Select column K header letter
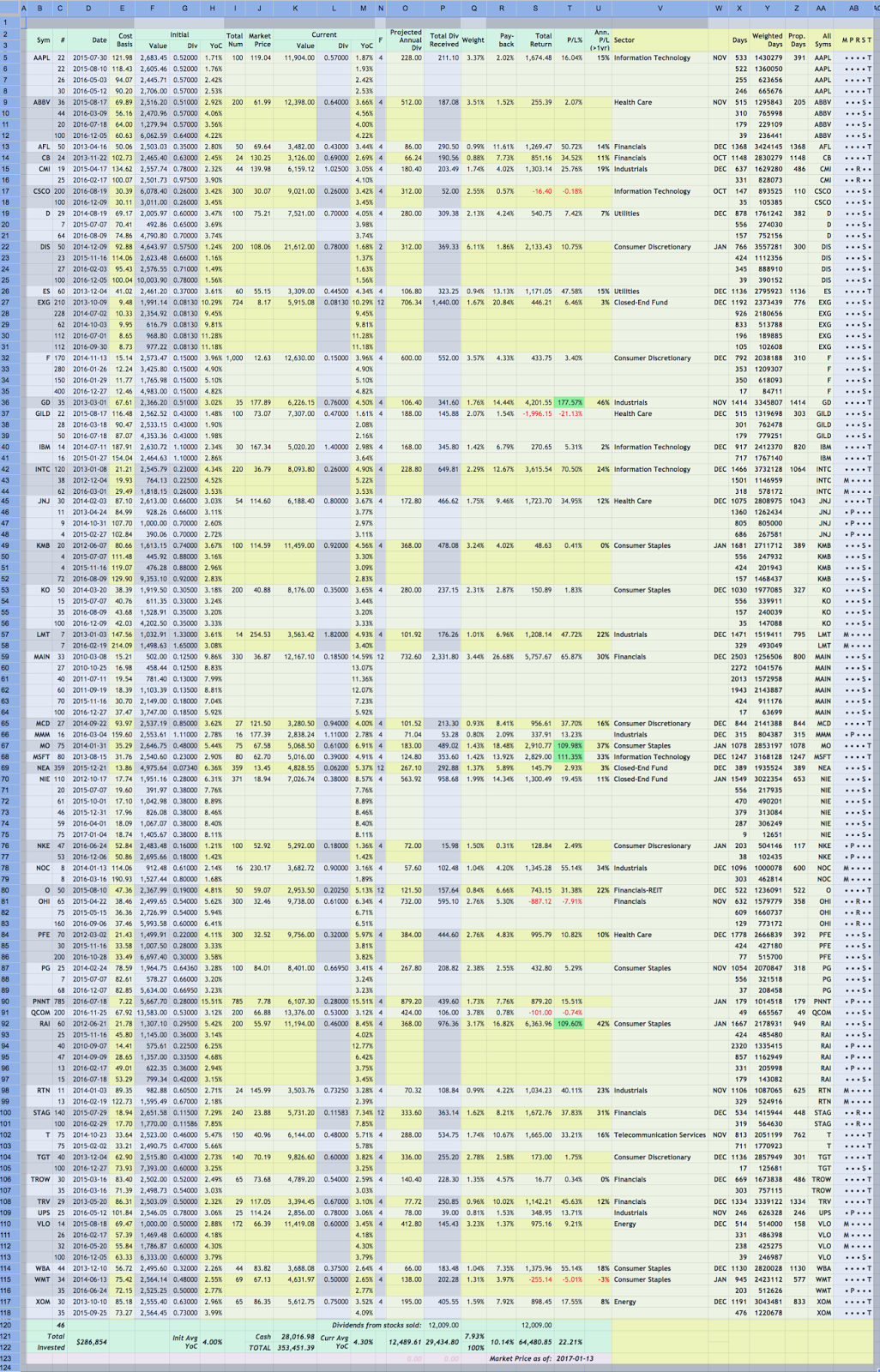880x1372 pixels. (295, 9)
